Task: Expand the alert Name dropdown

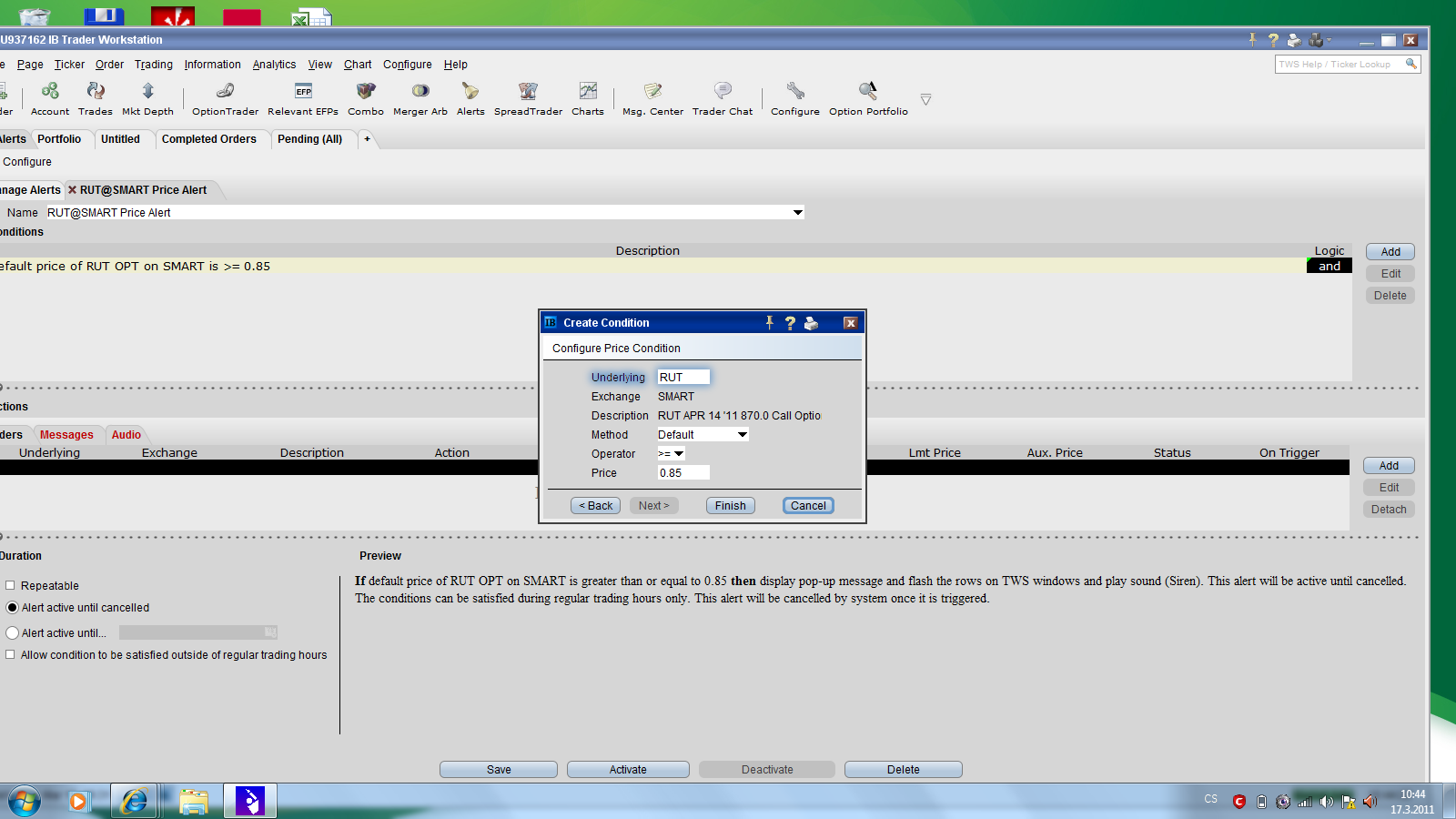Action: [x=798, y=213]
